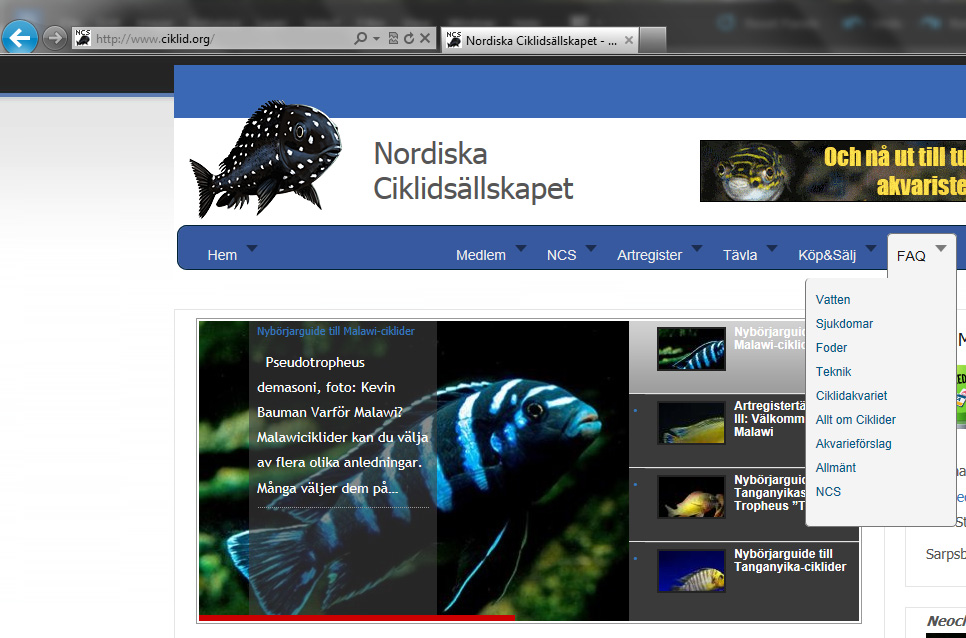
Task: Open the Medlem menu item
Action: click(481, 255)
